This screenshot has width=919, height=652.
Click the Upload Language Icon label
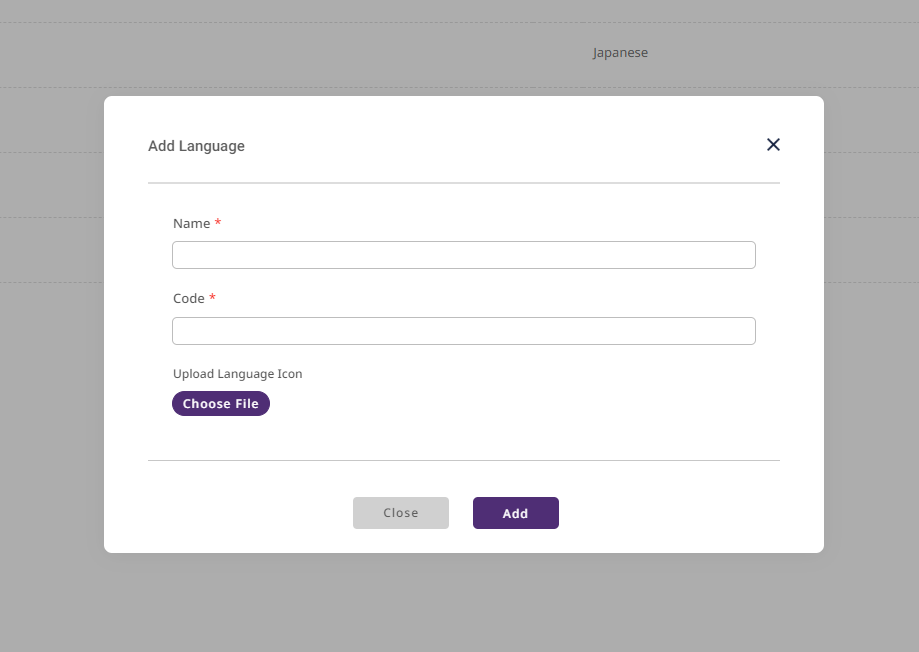click(237, 374)
